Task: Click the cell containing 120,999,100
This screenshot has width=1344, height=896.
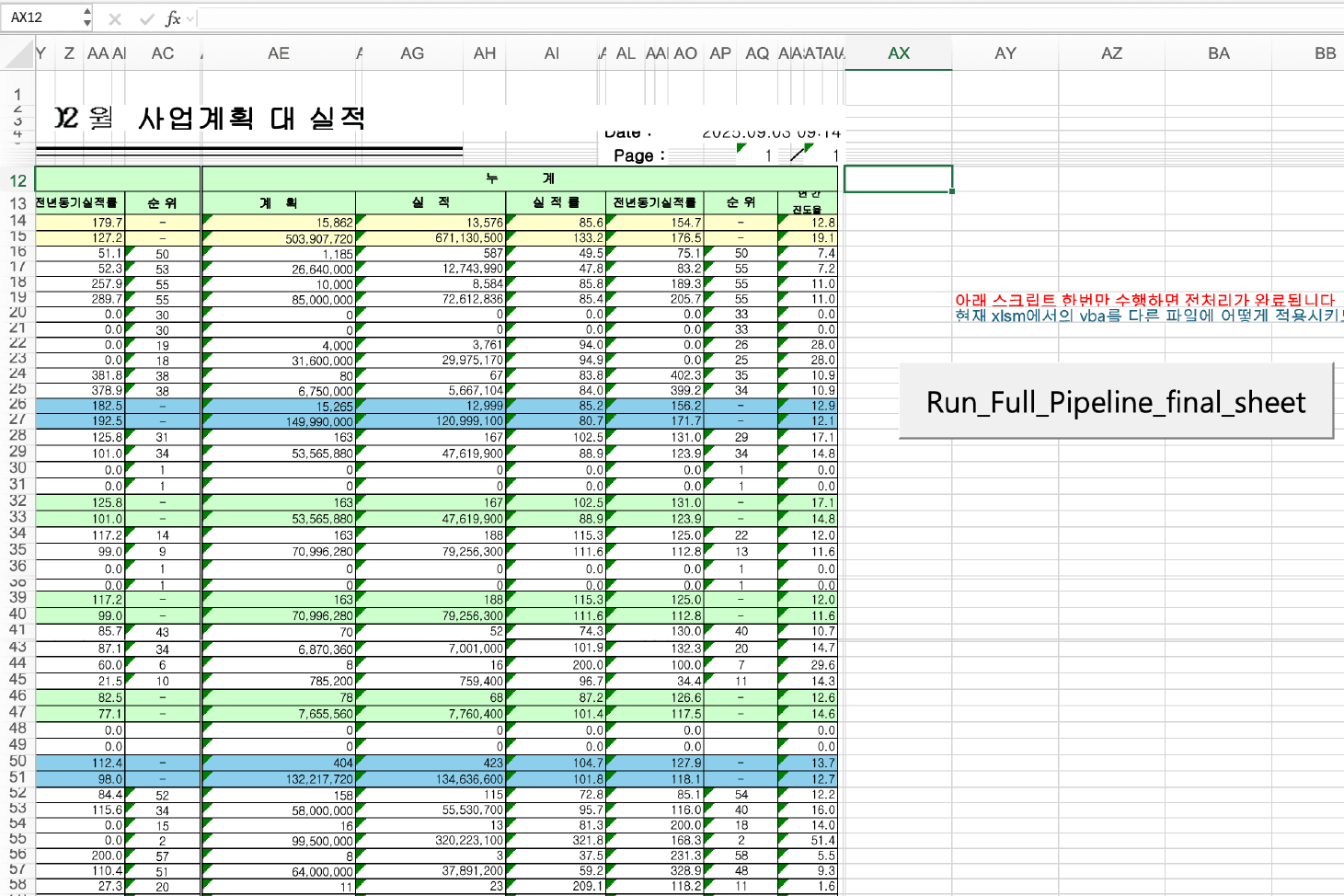Action: click(x=431, y=421)
